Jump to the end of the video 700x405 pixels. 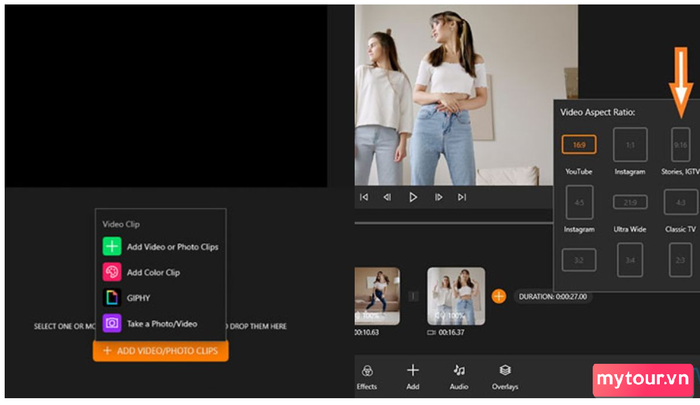pyautogui.click(x=462, y=197)
